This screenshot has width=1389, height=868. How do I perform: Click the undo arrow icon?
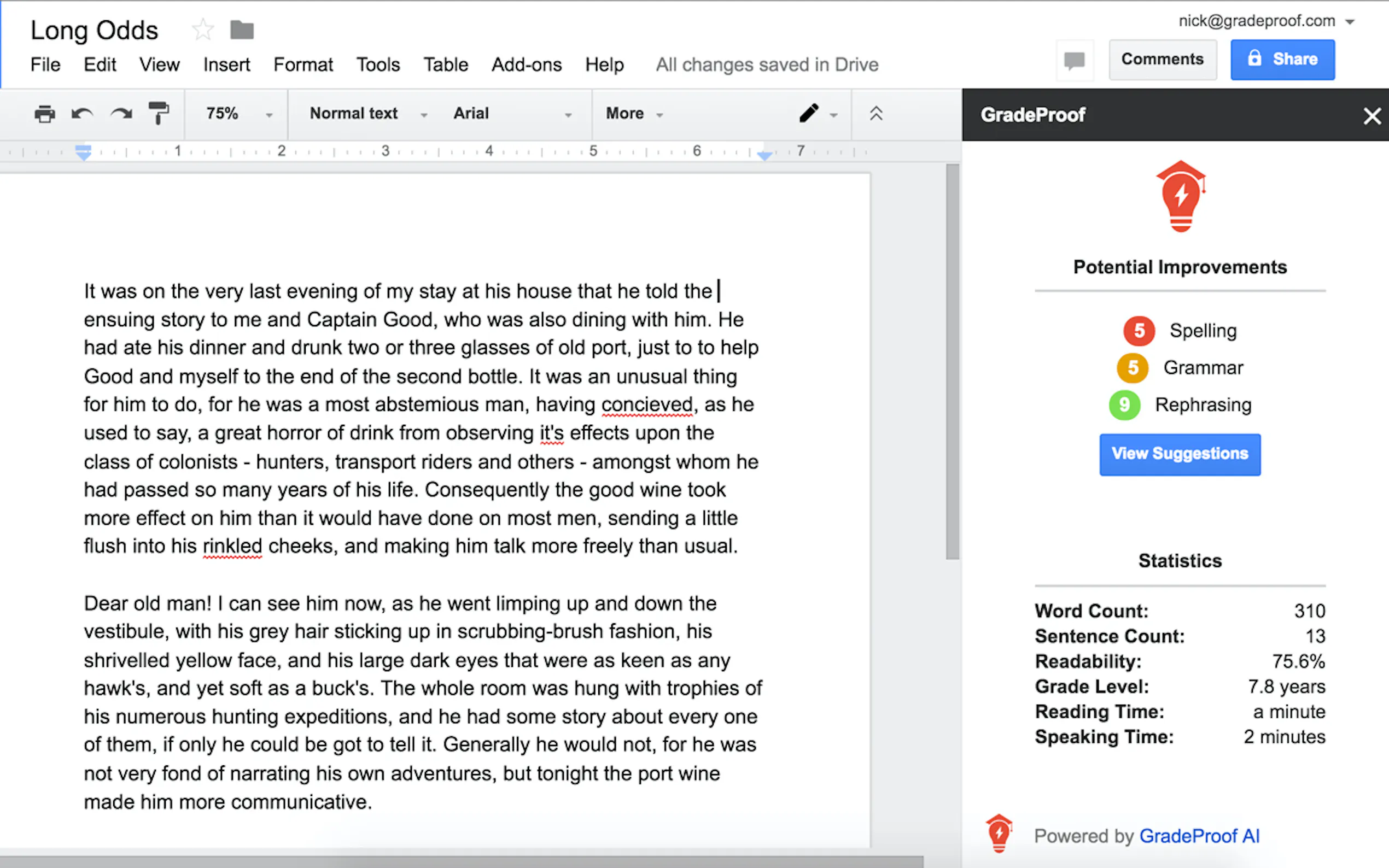pos(82,114)
